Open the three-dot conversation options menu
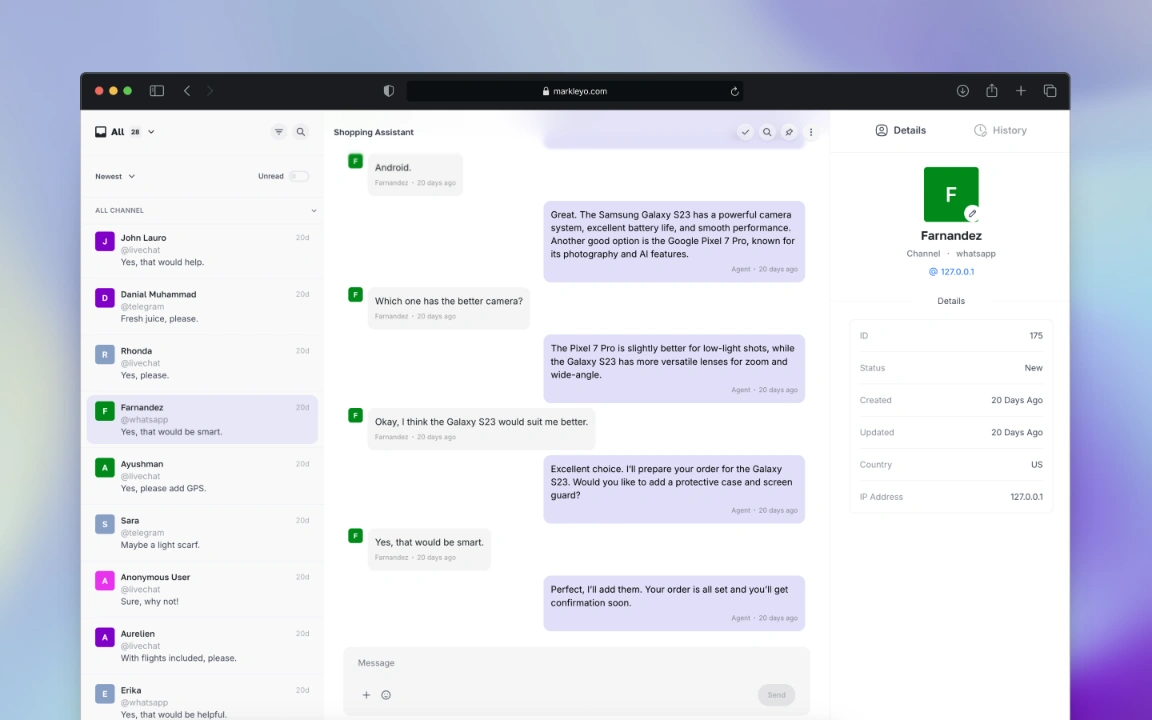 811,131
